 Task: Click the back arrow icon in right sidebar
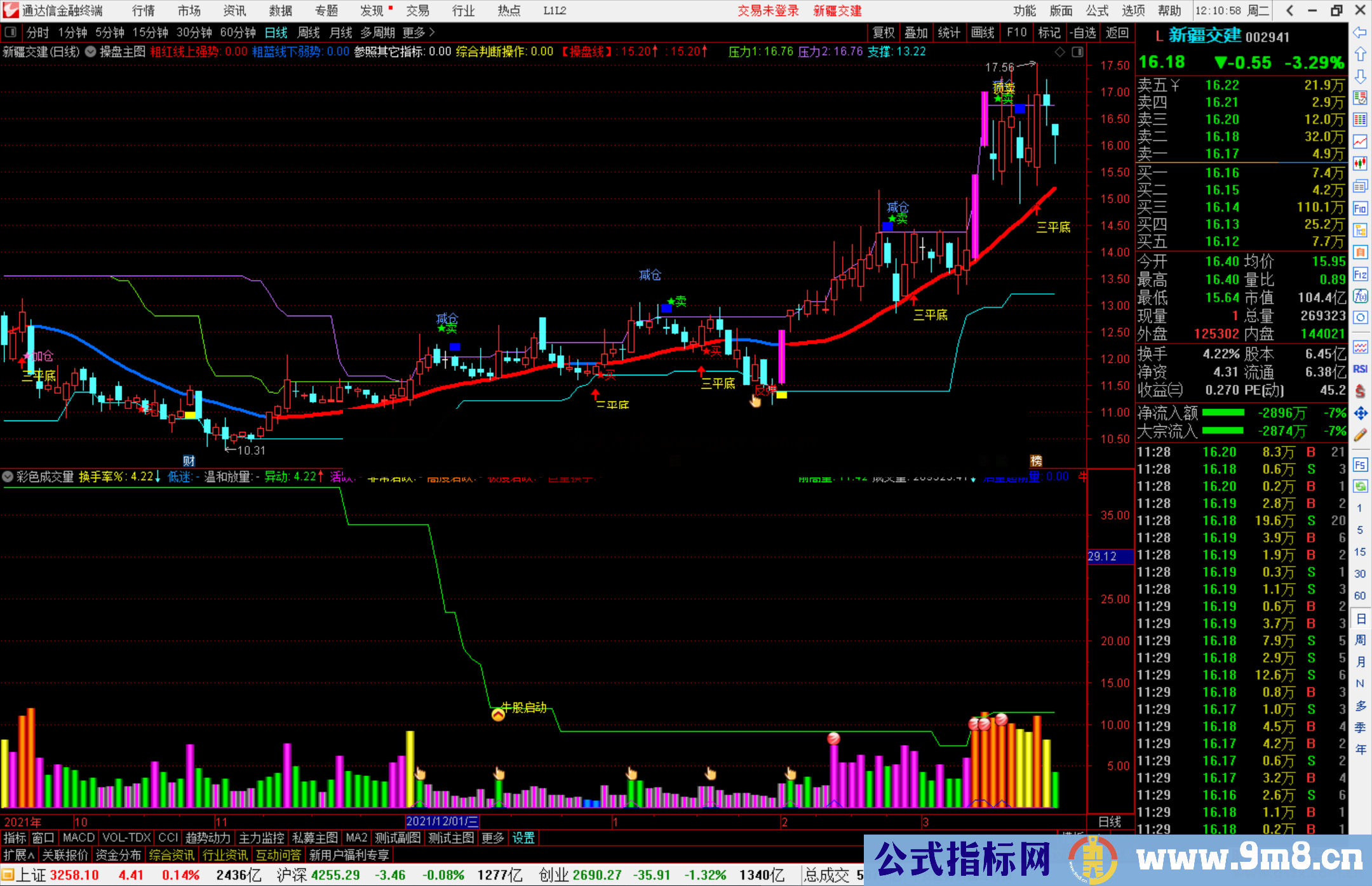(1360, 32)
